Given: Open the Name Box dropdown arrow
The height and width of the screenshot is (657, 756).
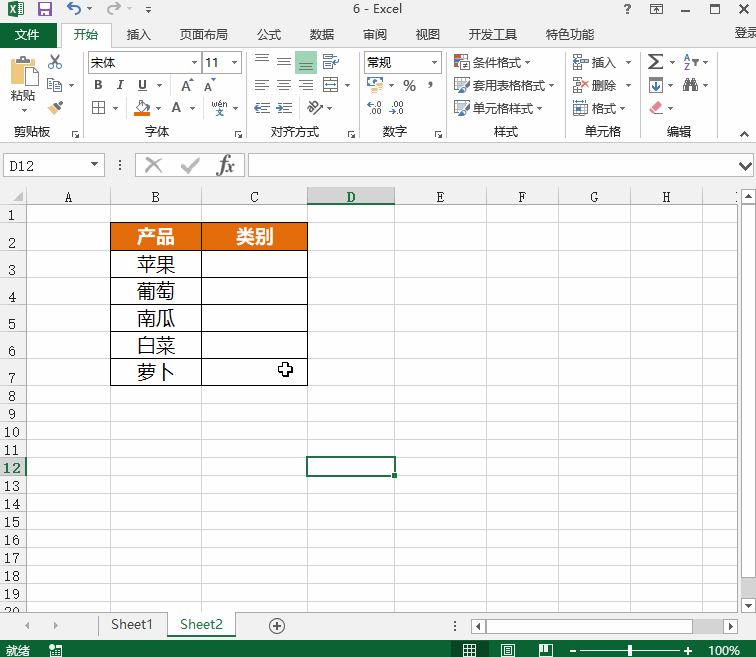Looking at the screenshot, I should [95, 165].
